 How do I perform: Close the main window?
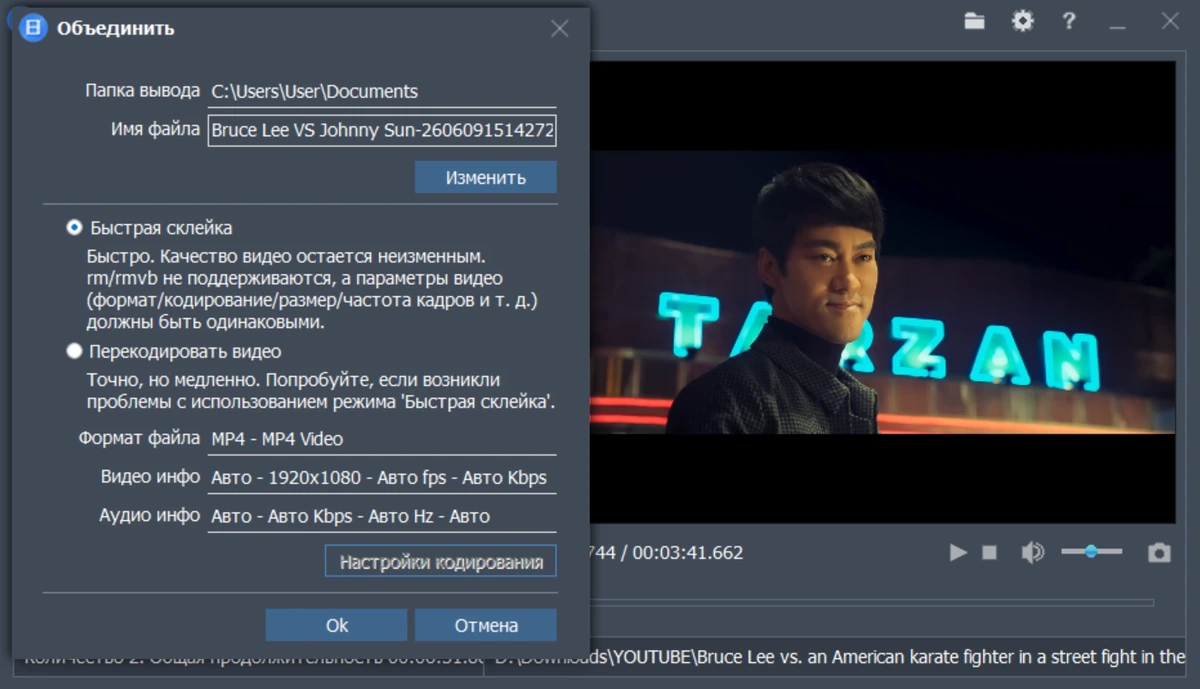1170,21
